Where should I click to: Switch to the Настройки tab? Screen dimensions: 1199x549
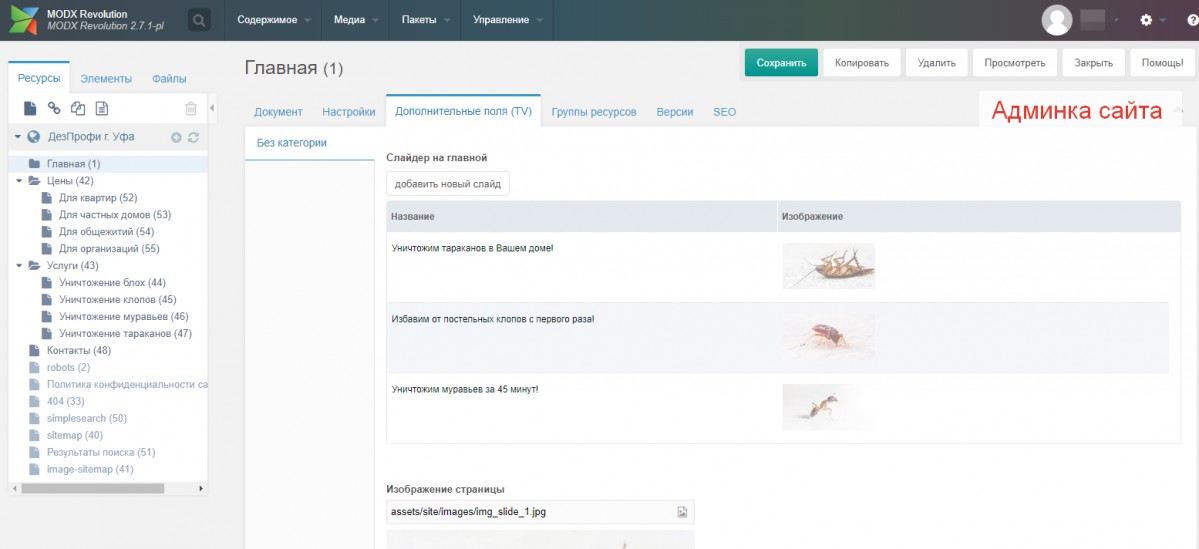click(x=348, y=112)
